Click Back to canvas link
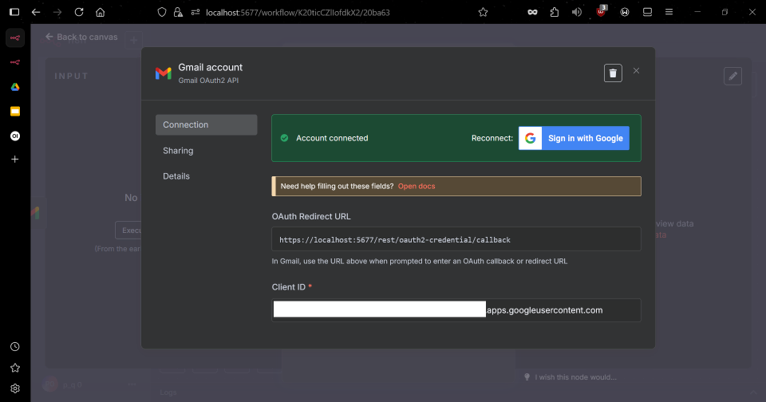 pyautogui.click(x=82, y=37)
